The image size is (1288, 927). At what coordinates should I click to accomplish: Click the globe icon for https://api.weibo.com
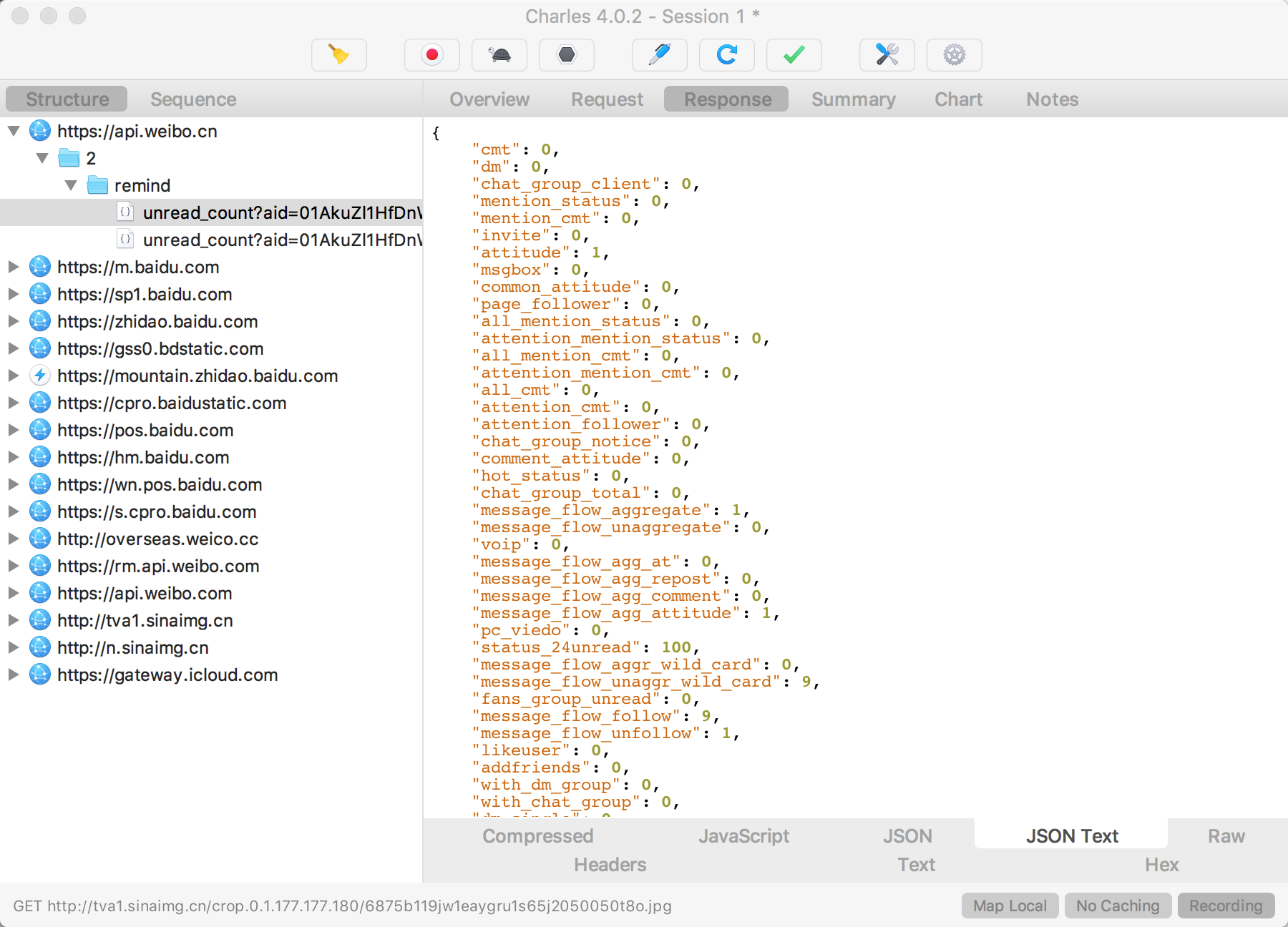(x=40, y=593)
